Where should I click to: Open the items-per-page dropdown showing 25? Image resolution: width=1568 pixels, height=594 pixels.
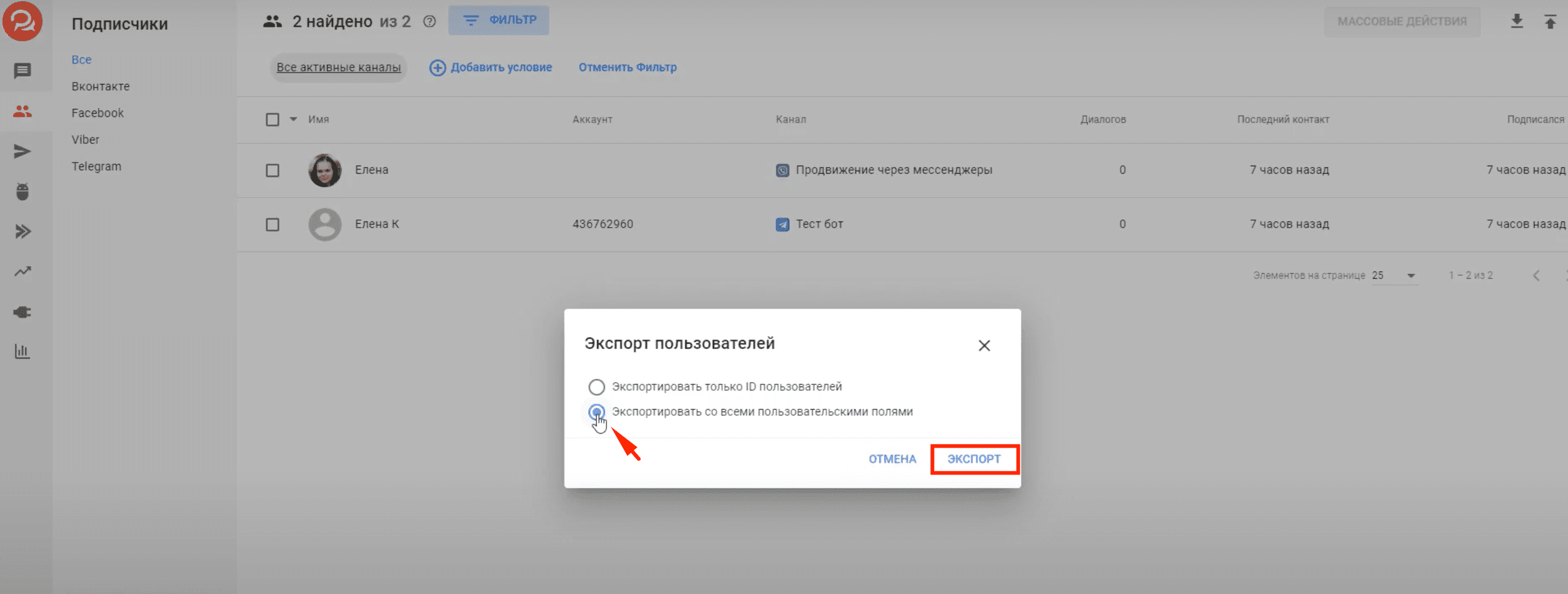pos(1394,276)
